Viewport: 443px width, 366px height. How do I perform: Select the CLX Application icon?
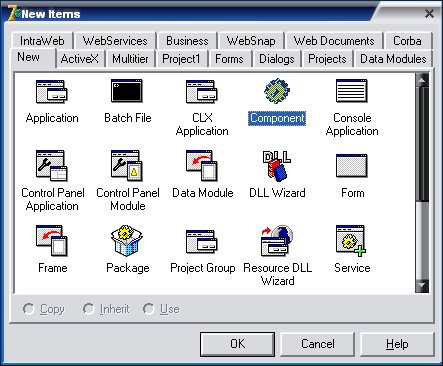[x=202, y=91]
